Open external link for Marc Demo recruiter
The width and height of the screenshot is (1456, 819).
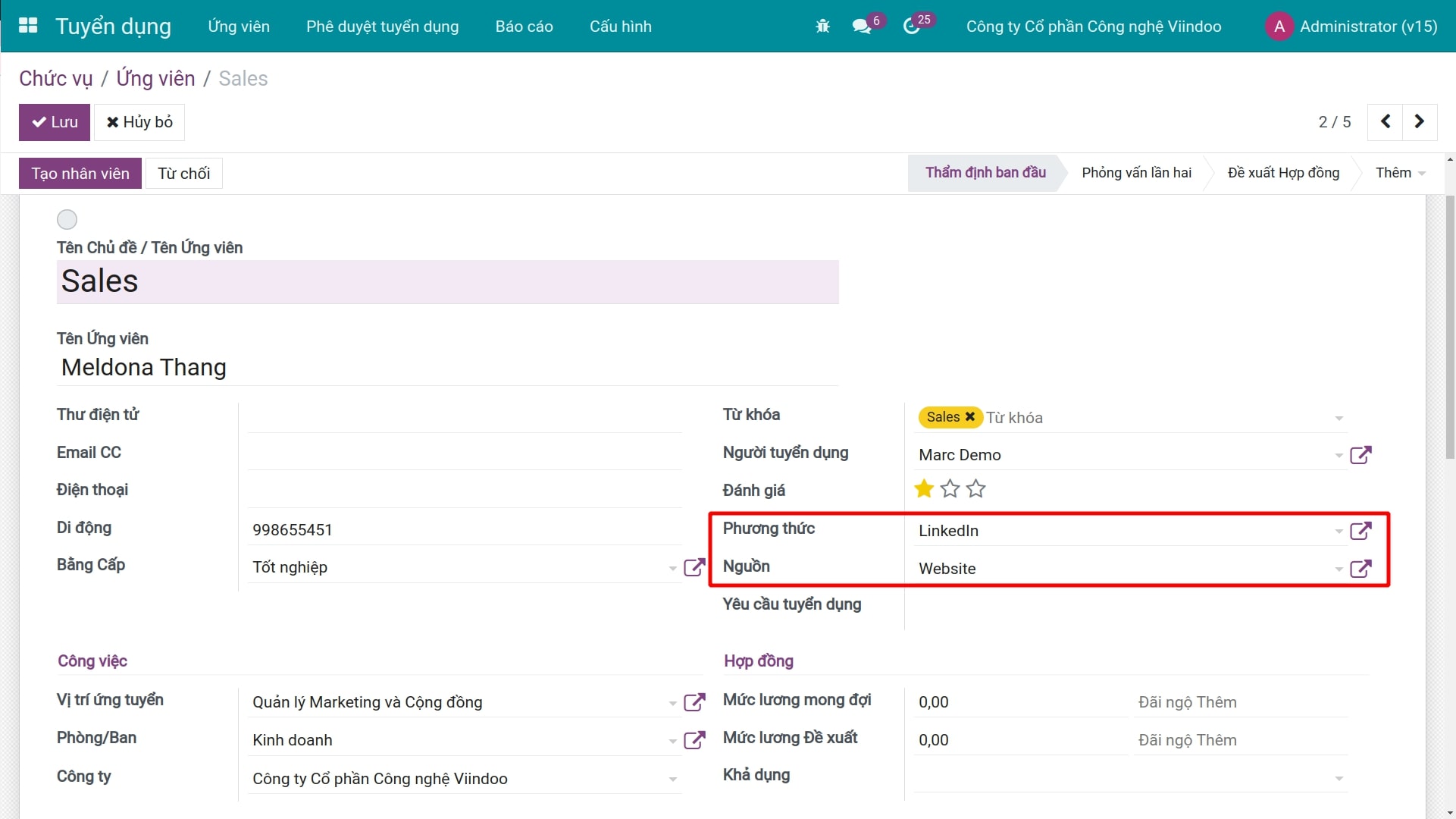click(1360, 455)
